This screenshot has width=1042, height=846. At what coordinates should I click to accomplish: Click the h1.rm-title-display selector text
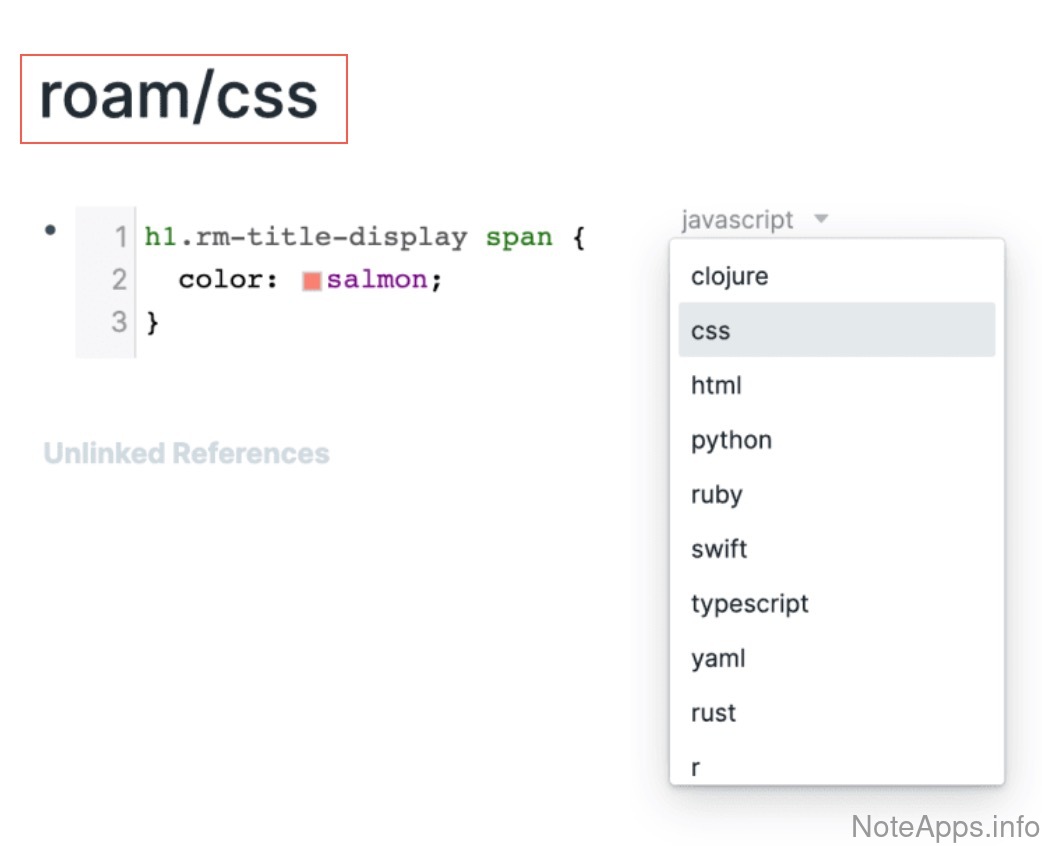tap(305, 238)
